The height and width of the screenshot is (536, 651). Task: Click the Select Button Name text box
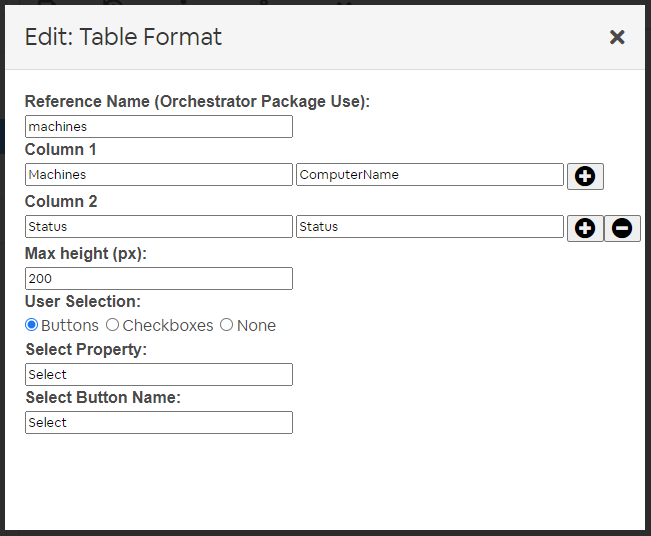[x=159, y=423]
